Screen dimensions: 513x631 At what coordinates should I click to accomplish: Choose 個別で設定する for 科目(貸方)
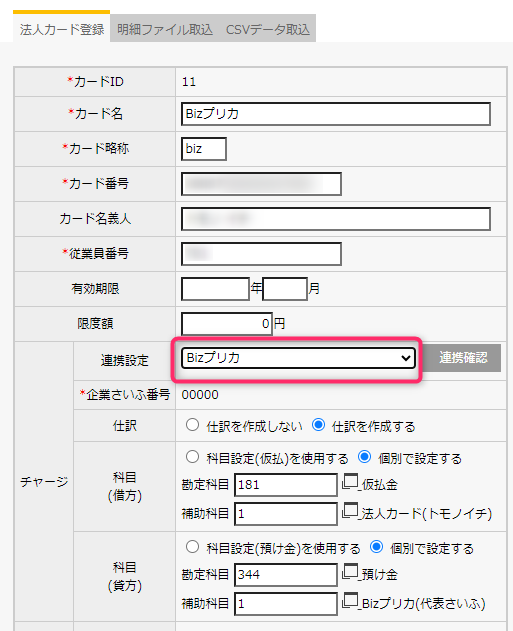pyautogui.click(x=376, y=547)
